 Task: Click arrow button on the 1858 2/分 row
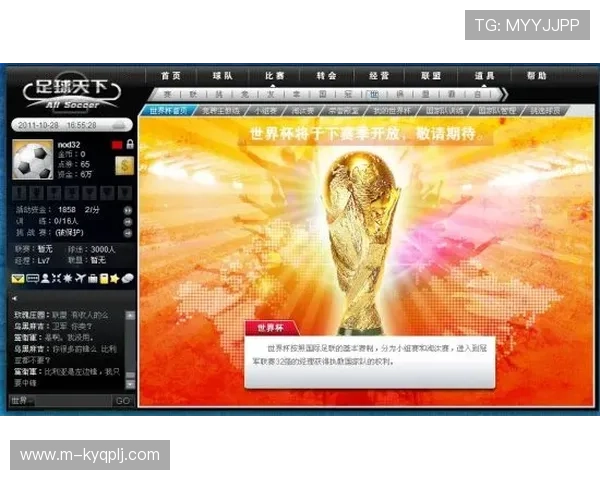pos(128,210)
